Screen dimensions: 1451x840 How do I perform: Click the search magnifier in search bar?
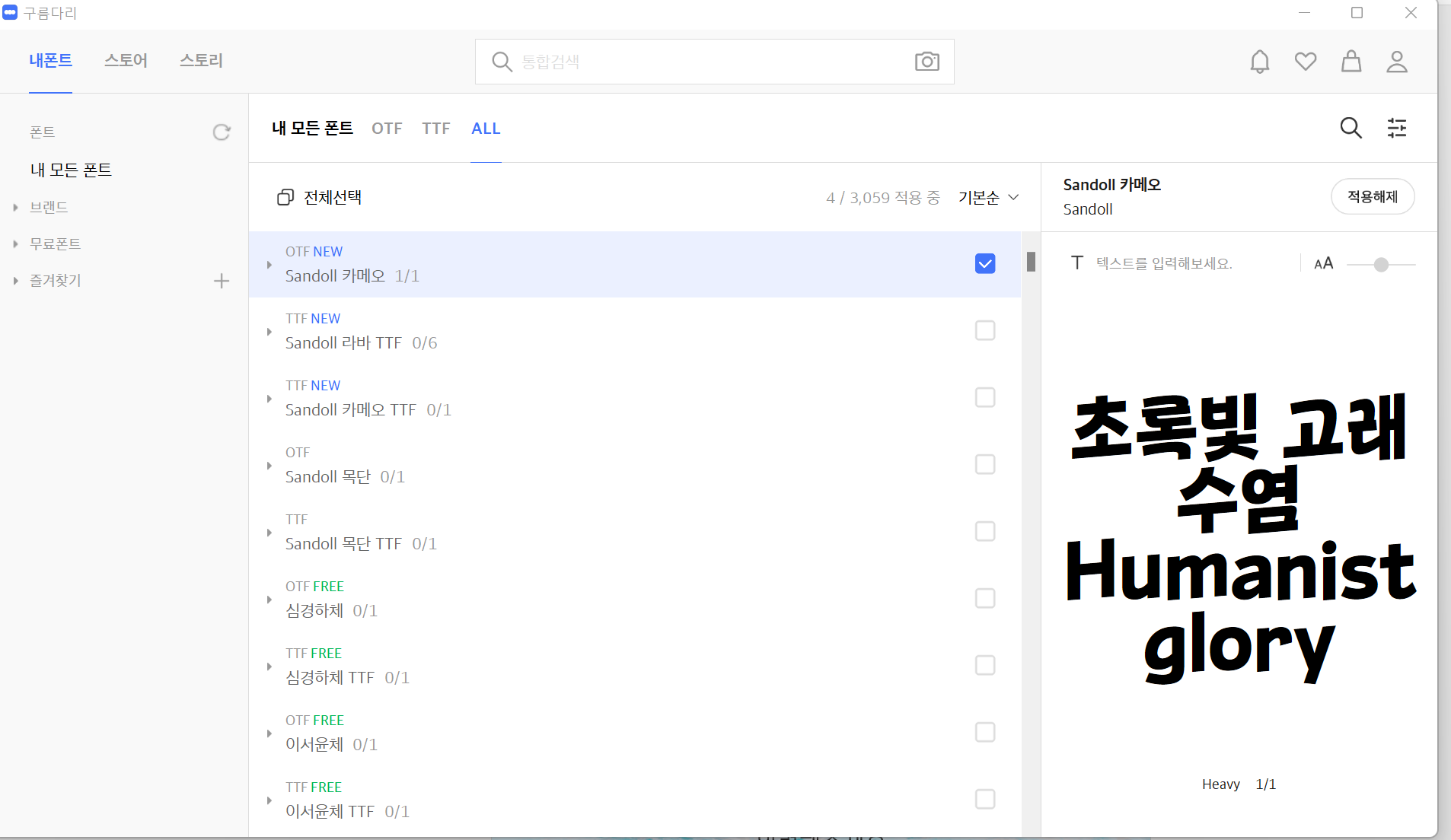click(502, 62)
